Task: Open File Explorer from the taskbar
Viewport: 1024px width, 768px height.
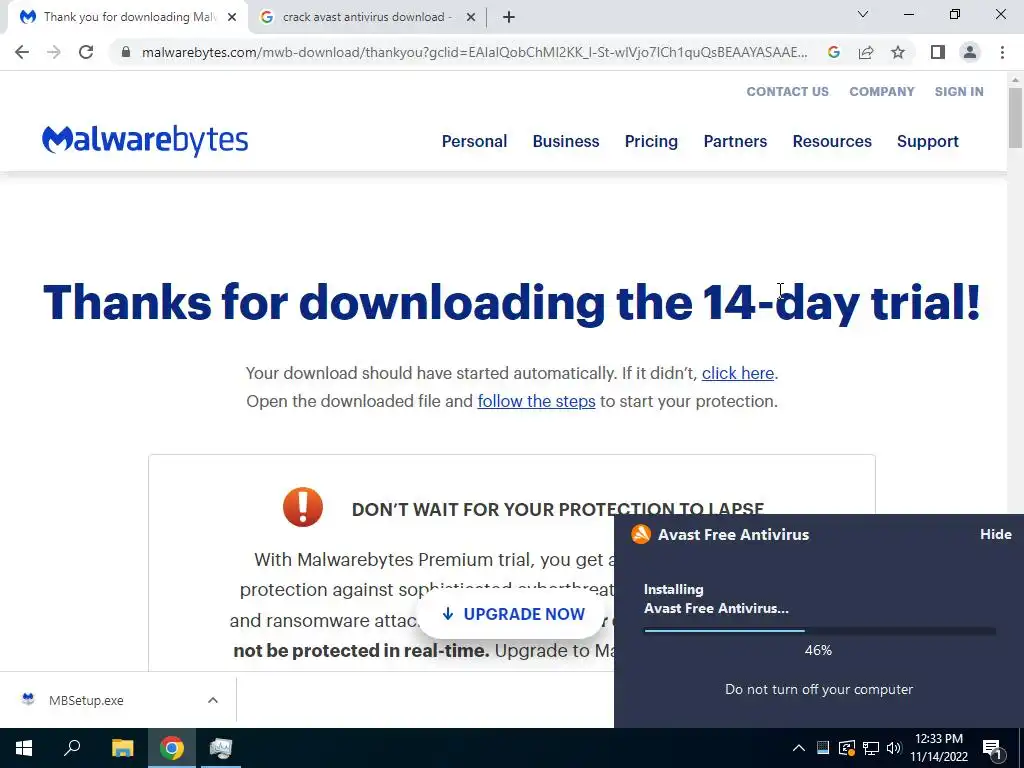Action: point(122,748)
